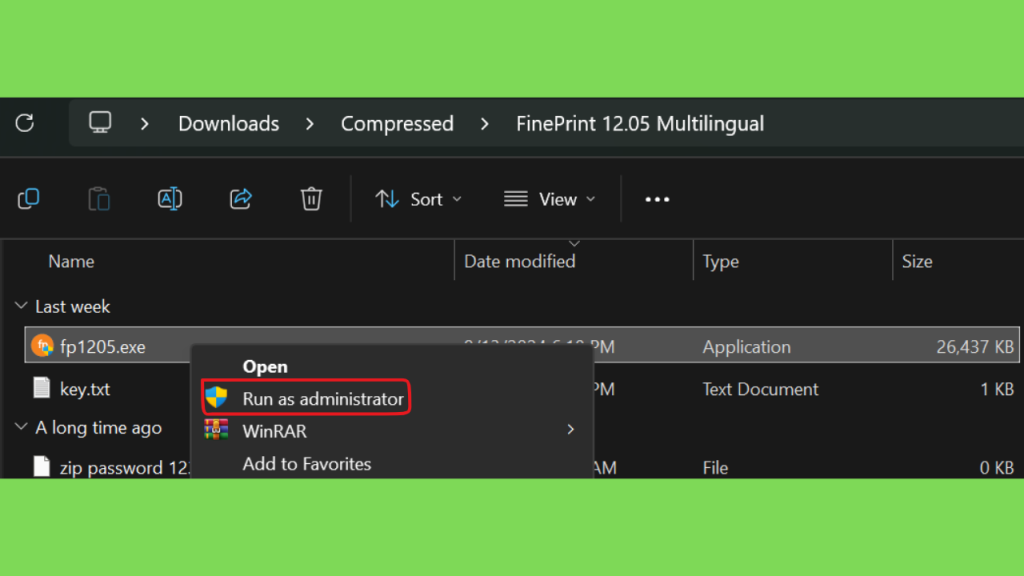The image size is (1024, 576).
Task: Expand chevron after Downloads breadcrumb
Action: pos(310,123)
